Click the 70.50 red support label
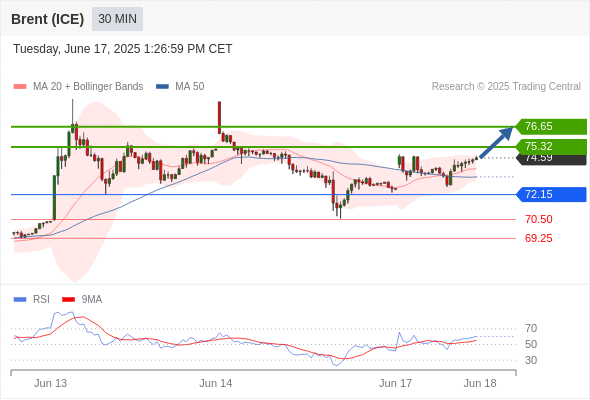This screenshot has width=590, height=400. click(x=539, y=219)
